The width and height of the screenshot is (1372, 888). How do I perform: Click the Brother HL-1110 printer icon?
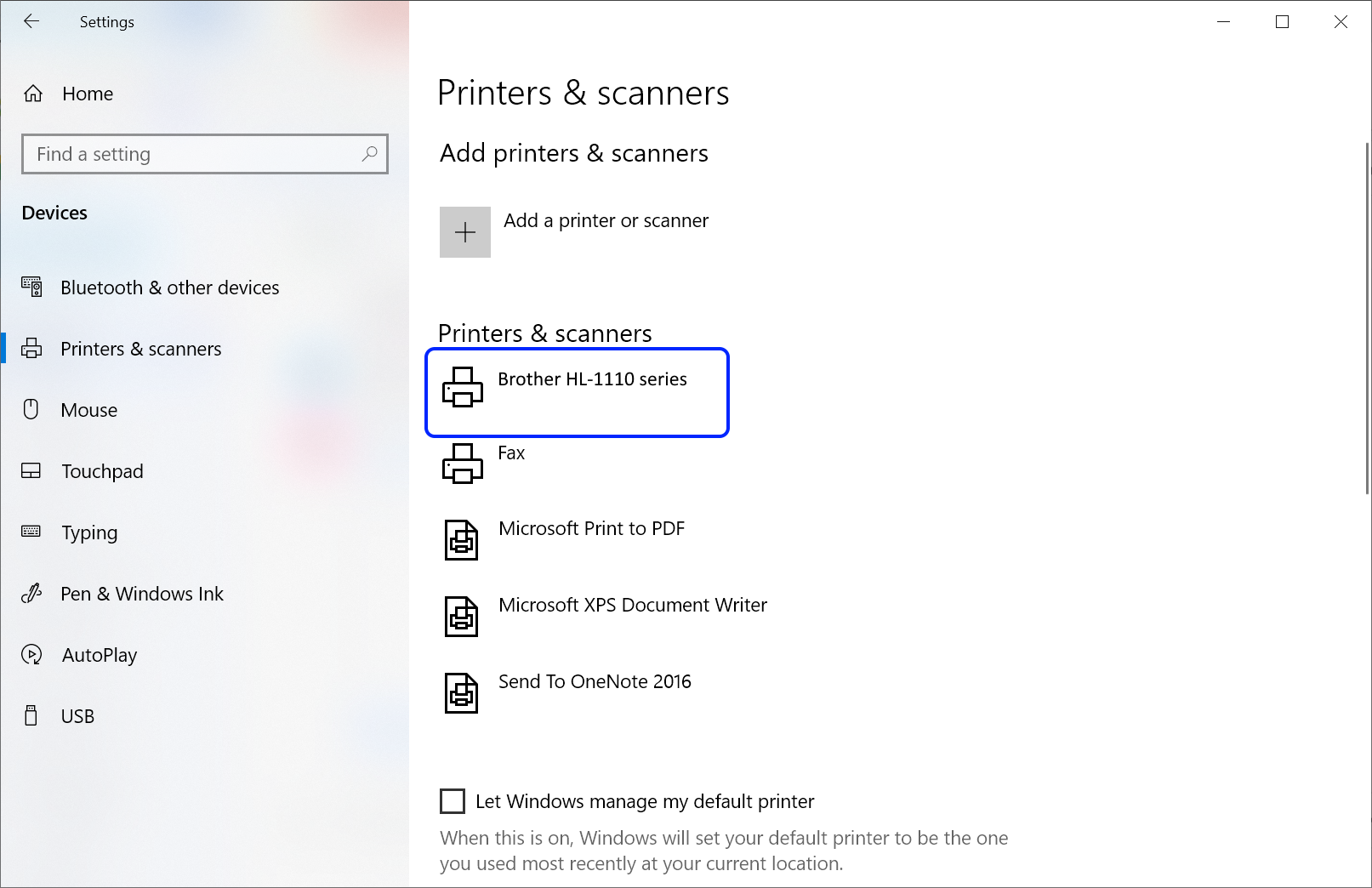[463, 387]
